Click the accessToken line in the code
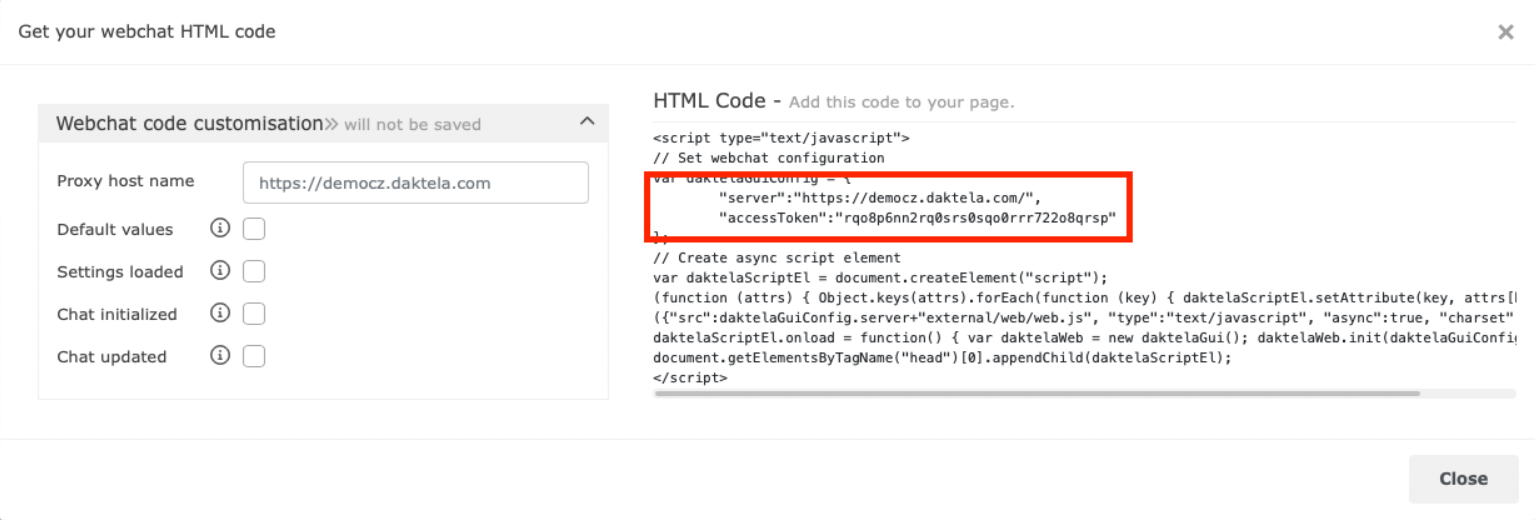Image resolution: width=1535 pixels, height=520 pixels. 917,217
